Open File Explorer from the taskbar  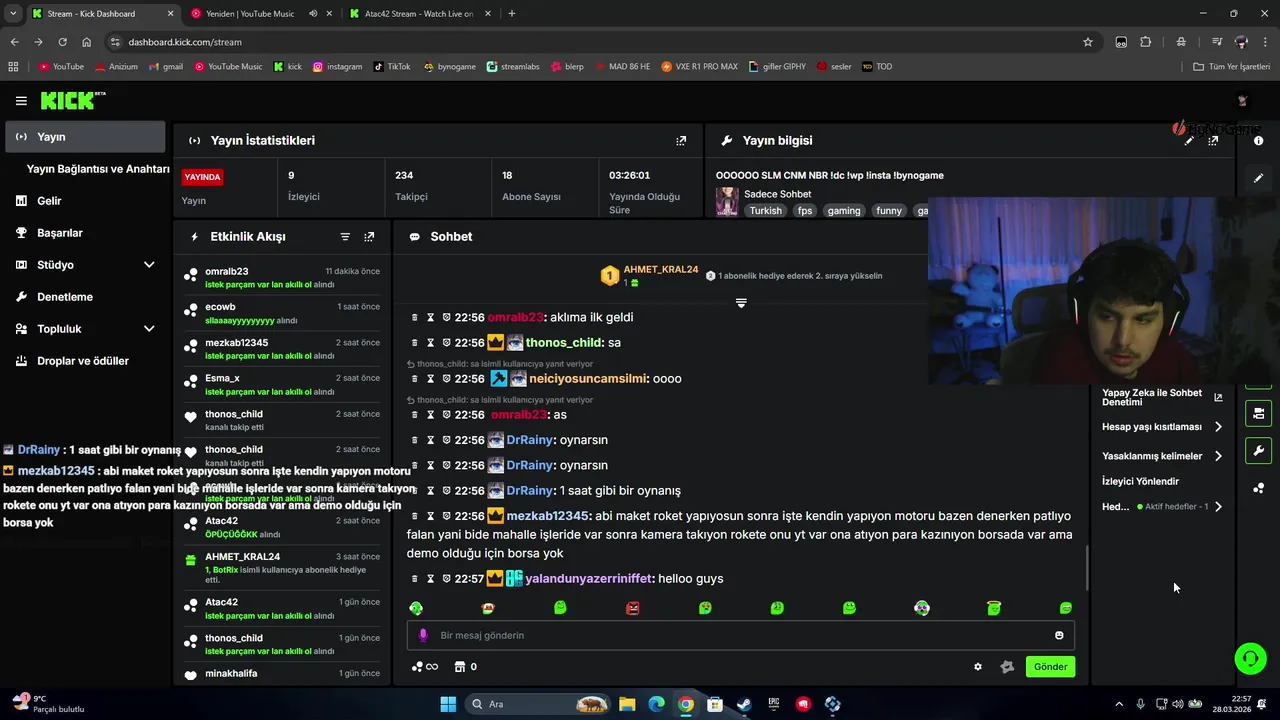pos(627,704)
